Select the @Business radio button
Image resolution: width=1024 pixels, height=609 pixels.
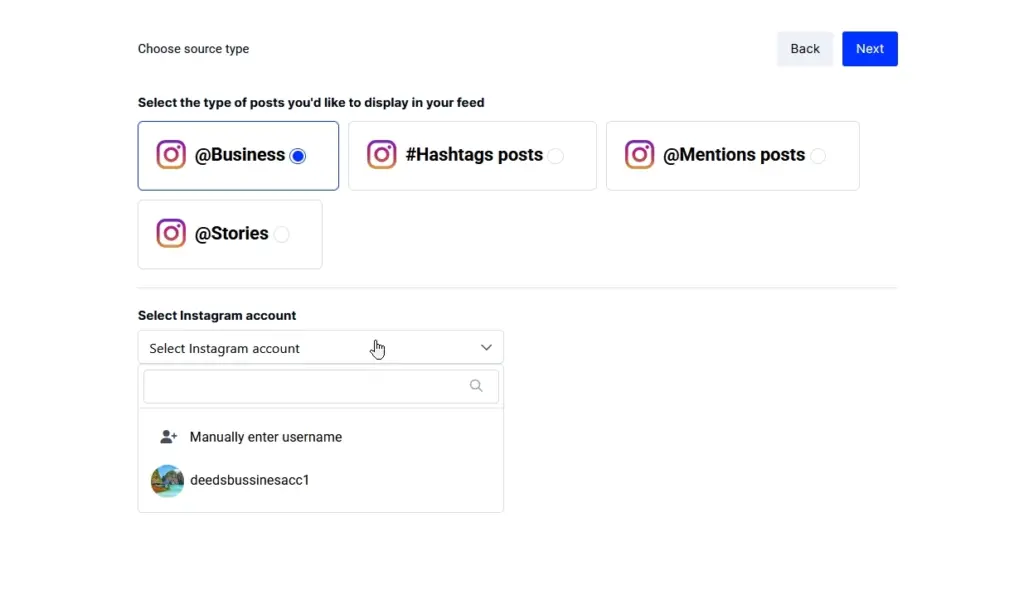point(298,156)
